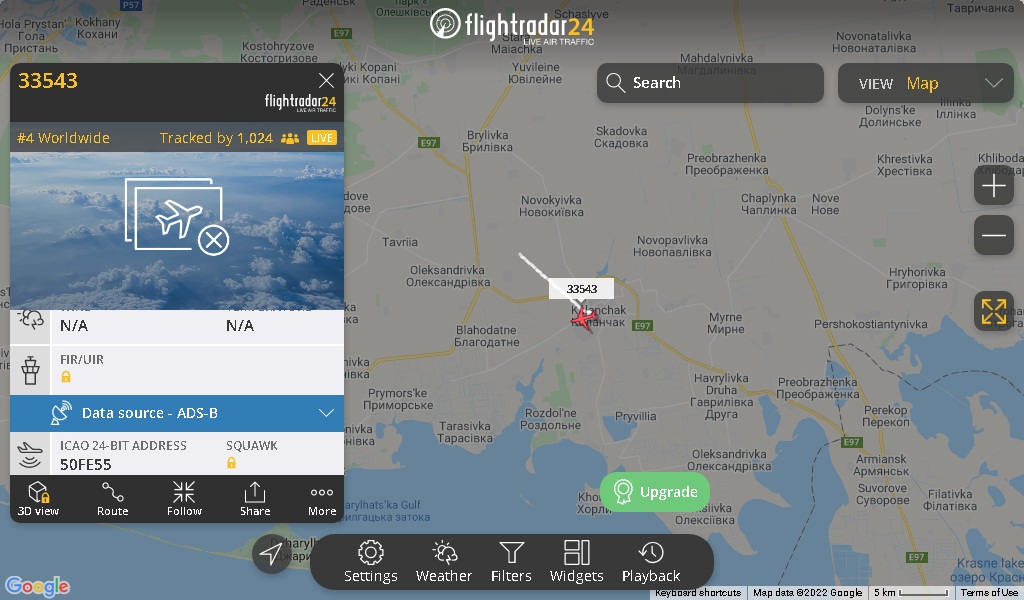
Task: Open the Filters panel
Action: coord(511,561)
